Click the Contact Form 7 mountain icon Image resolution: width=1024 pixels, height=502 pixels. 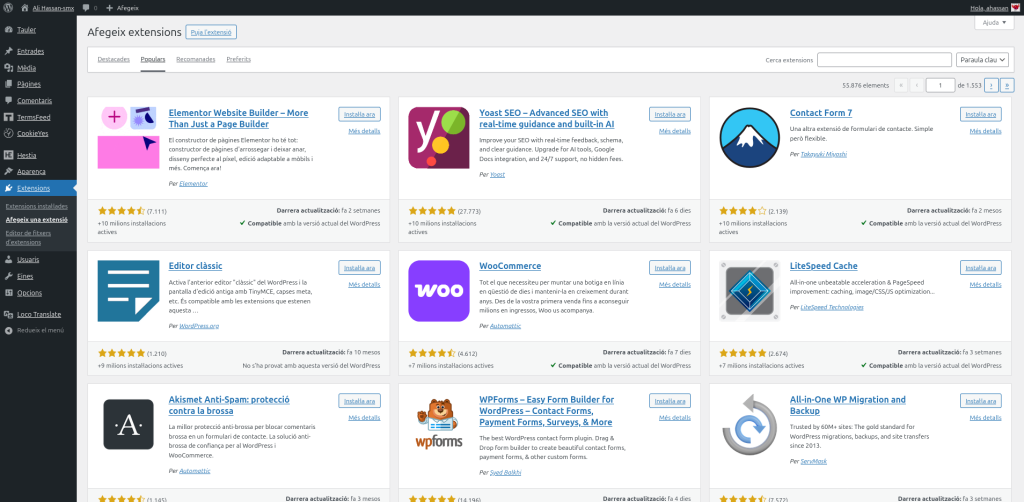750,137
